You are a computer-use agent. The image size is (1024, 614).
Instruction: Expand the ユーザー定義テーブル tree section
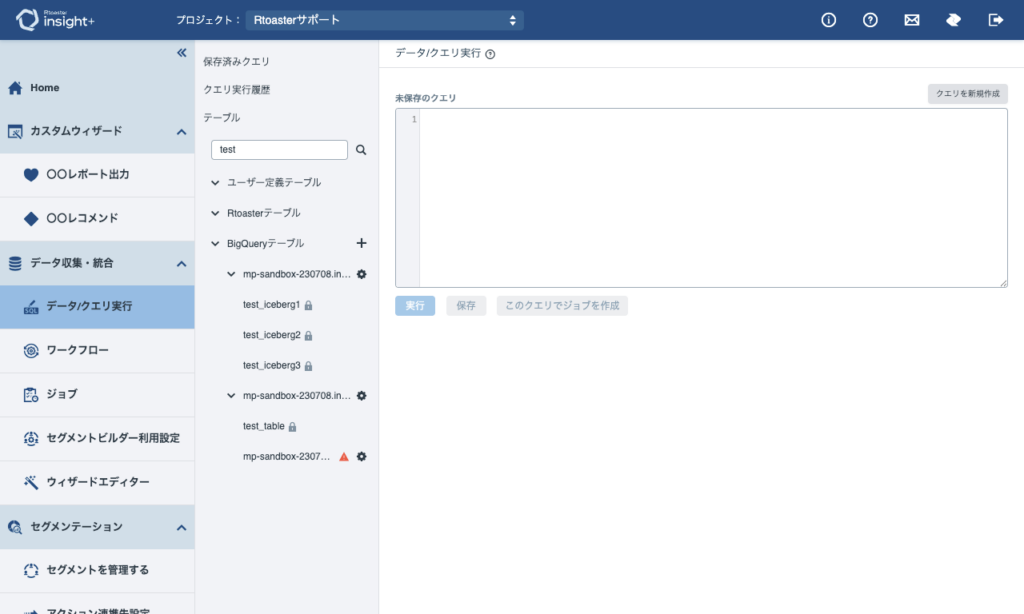click(x=215, y=183)
